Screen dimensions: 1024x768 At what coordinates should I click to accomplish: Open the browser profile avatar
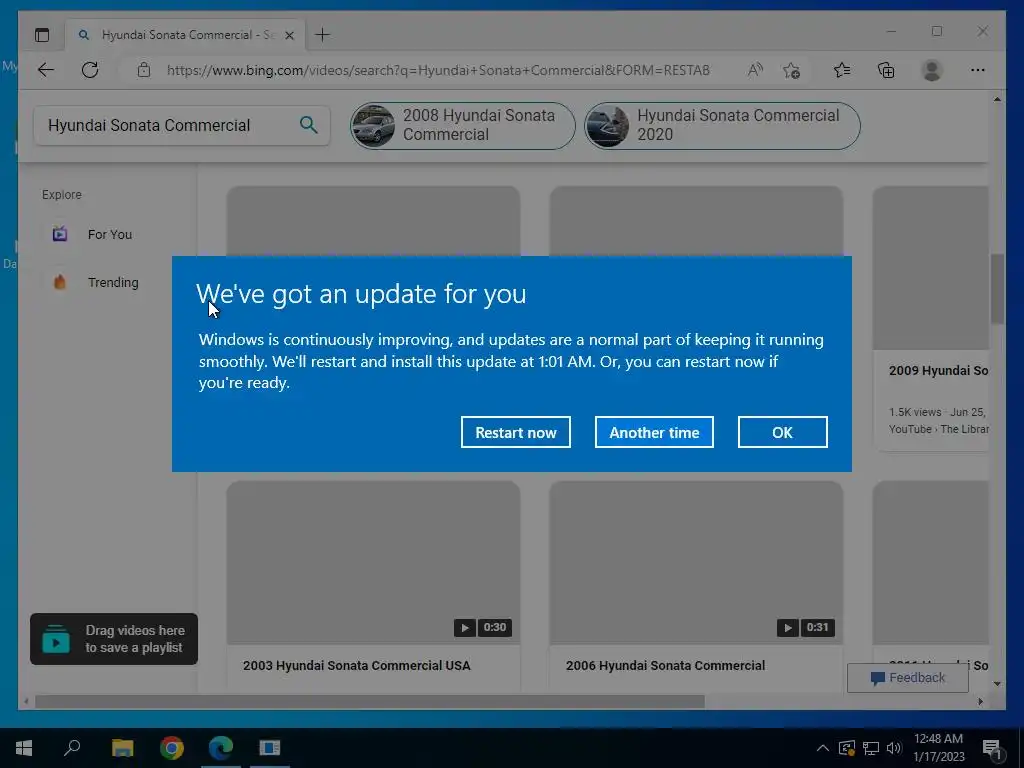[932, 70]
